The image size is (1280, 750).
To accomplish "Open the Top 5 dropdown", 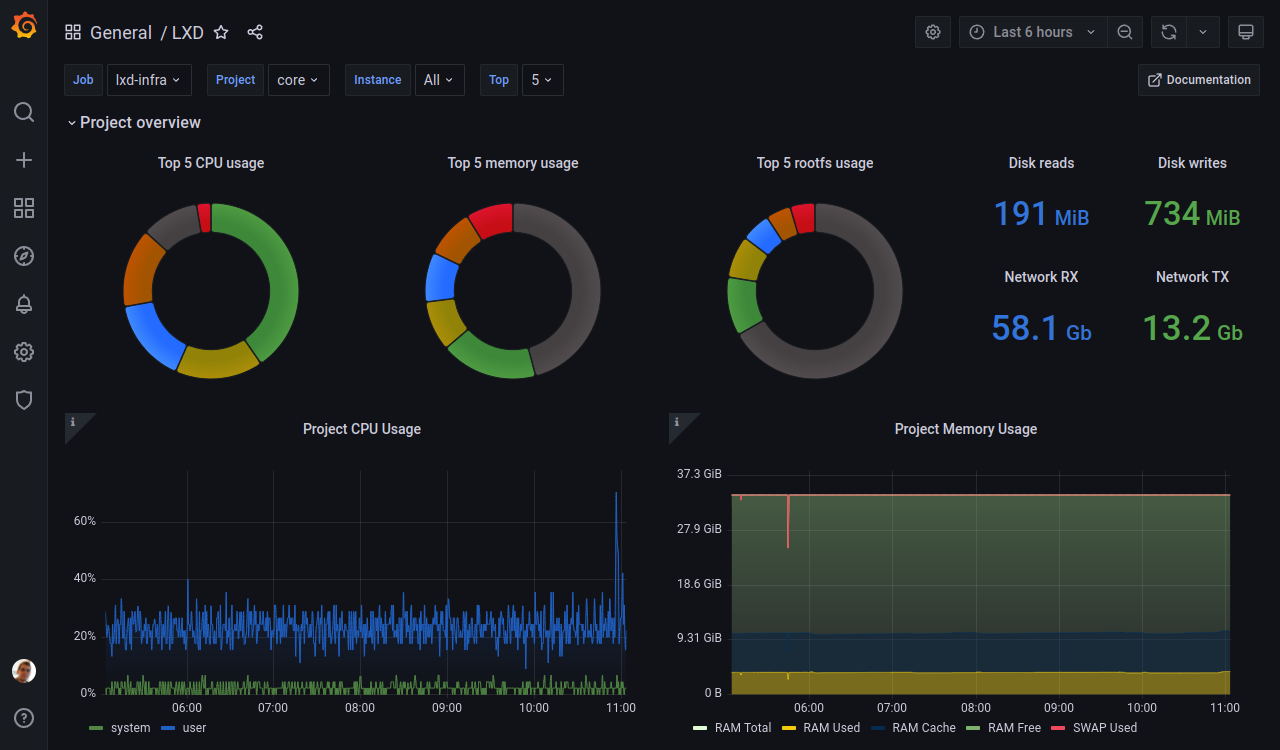I will [543, 80].
